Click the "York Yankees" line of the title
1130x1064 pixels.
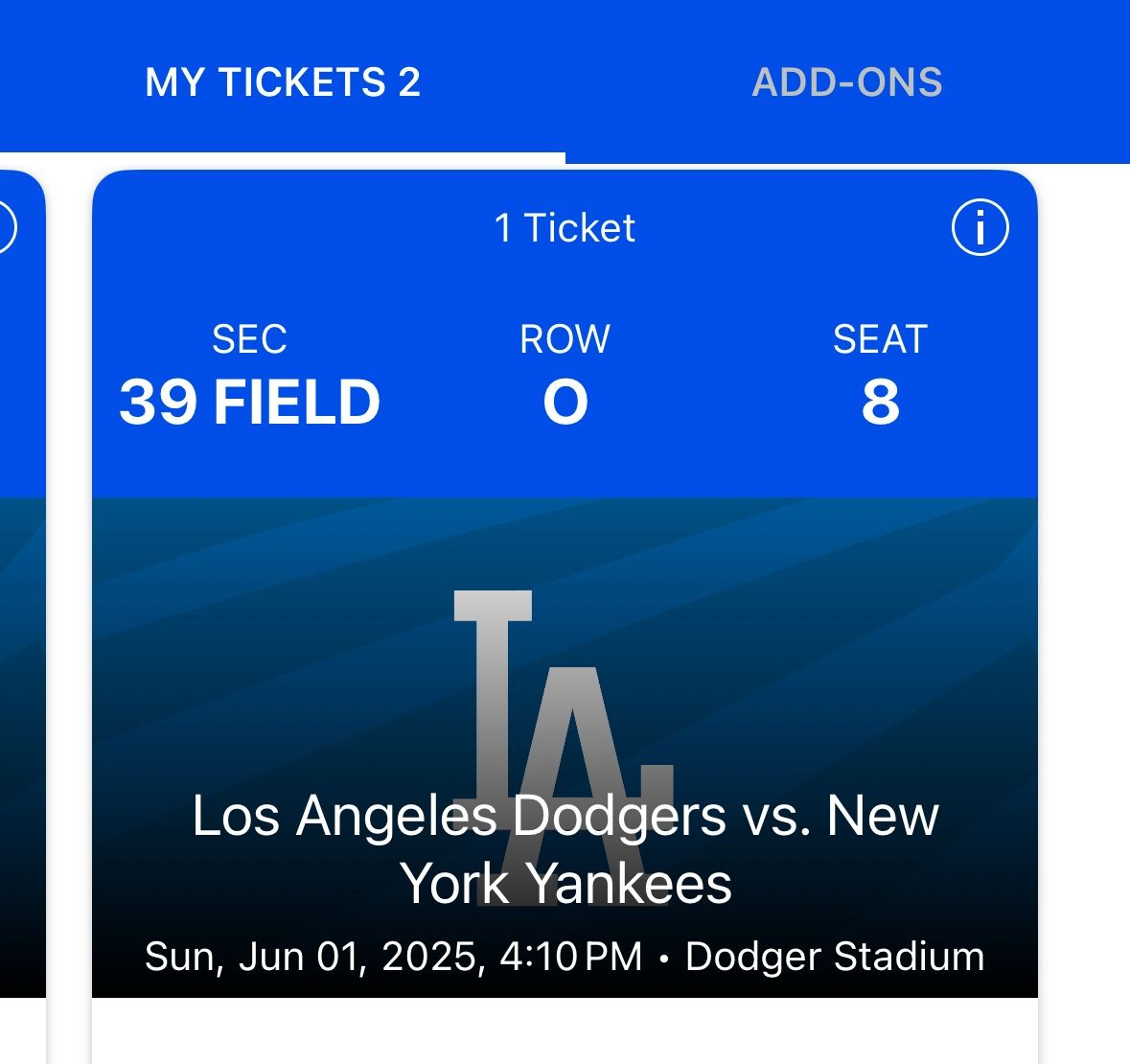[x=565, y=884]
